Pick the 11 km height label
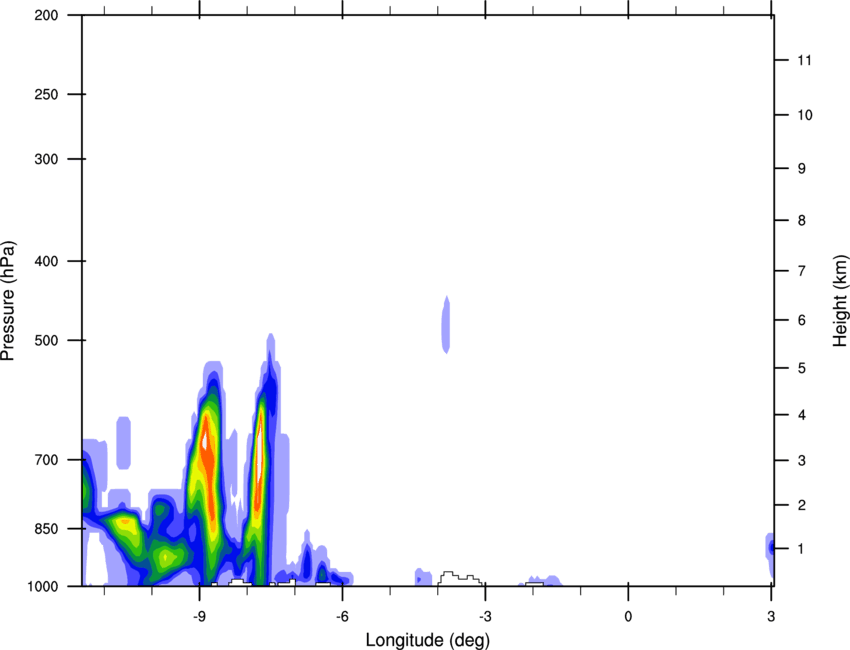Viewport: 850px width, 650px height. (x=804, y=60)
